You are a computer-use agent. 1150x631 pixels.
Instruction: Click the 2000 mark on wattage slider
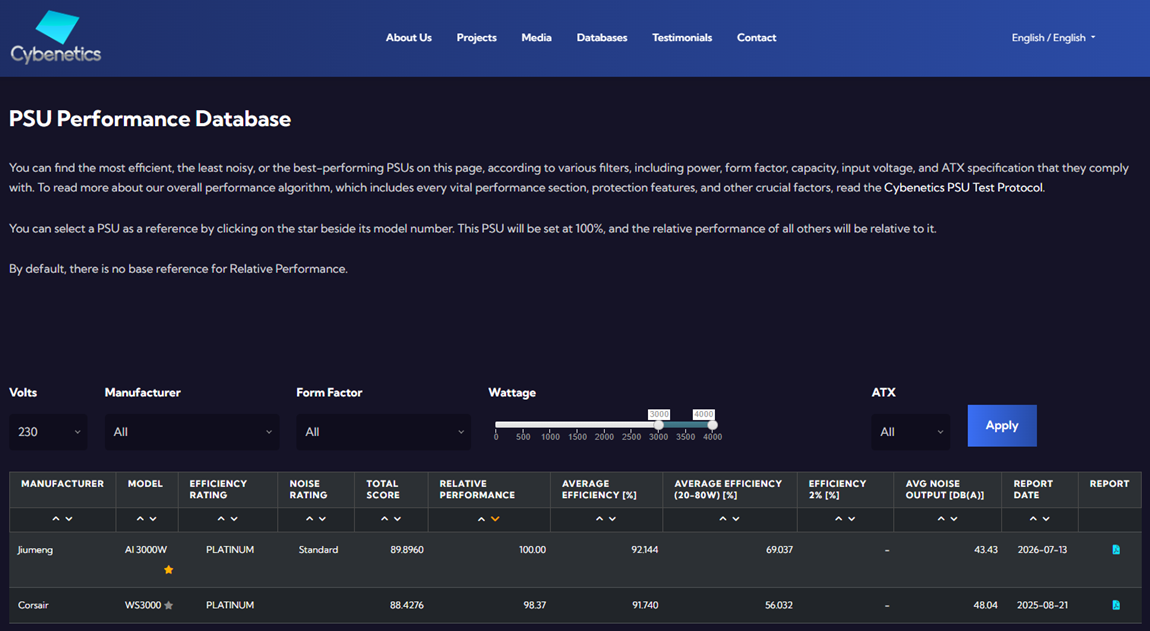pos(604,437)
